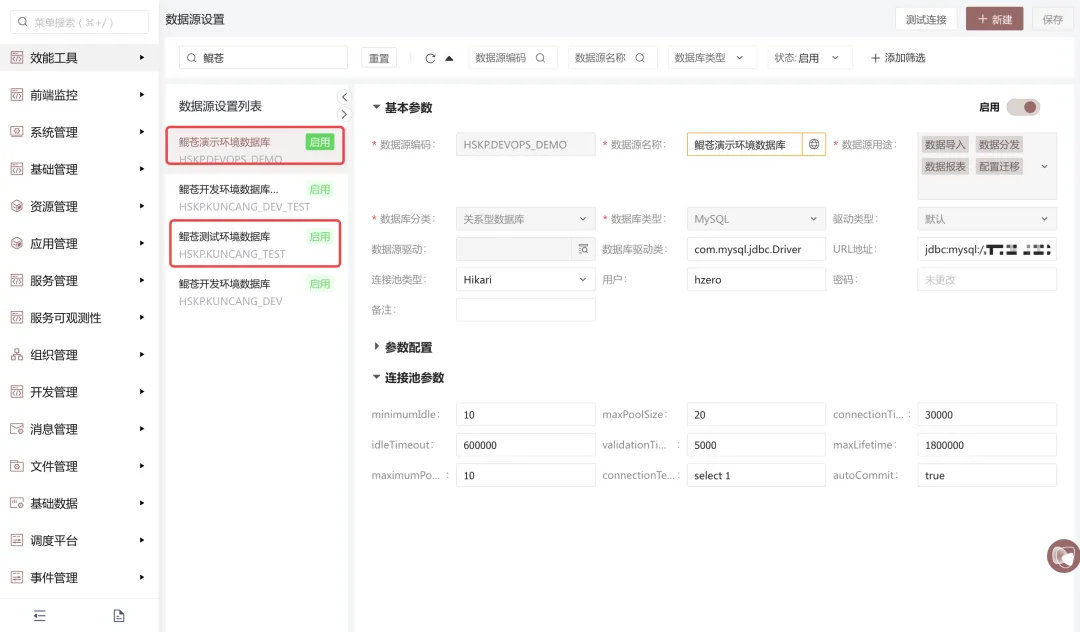Click search icon in 数据源名称 filter
Image resolution: width=1080 pixels, height=632 pixels.
coord(640,58)
